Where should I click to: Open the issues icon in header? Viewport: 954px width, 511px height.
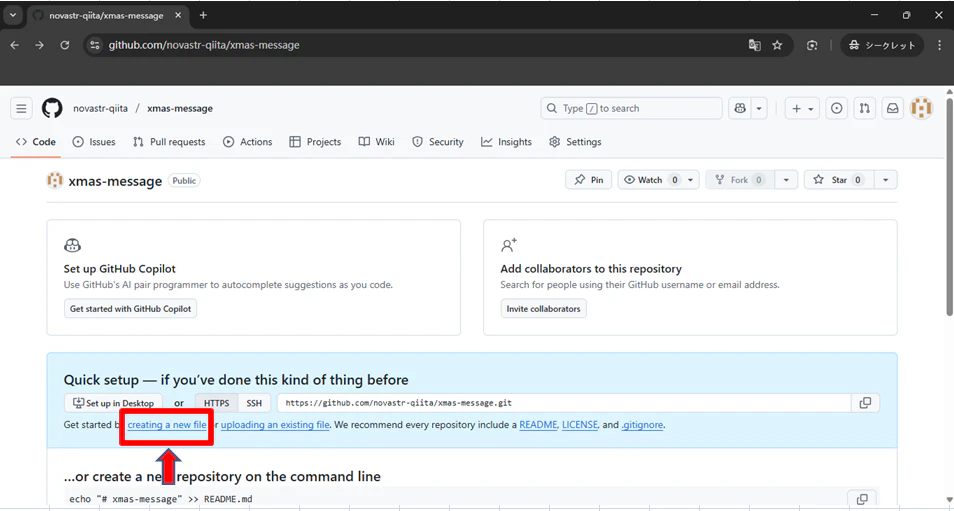837,109
